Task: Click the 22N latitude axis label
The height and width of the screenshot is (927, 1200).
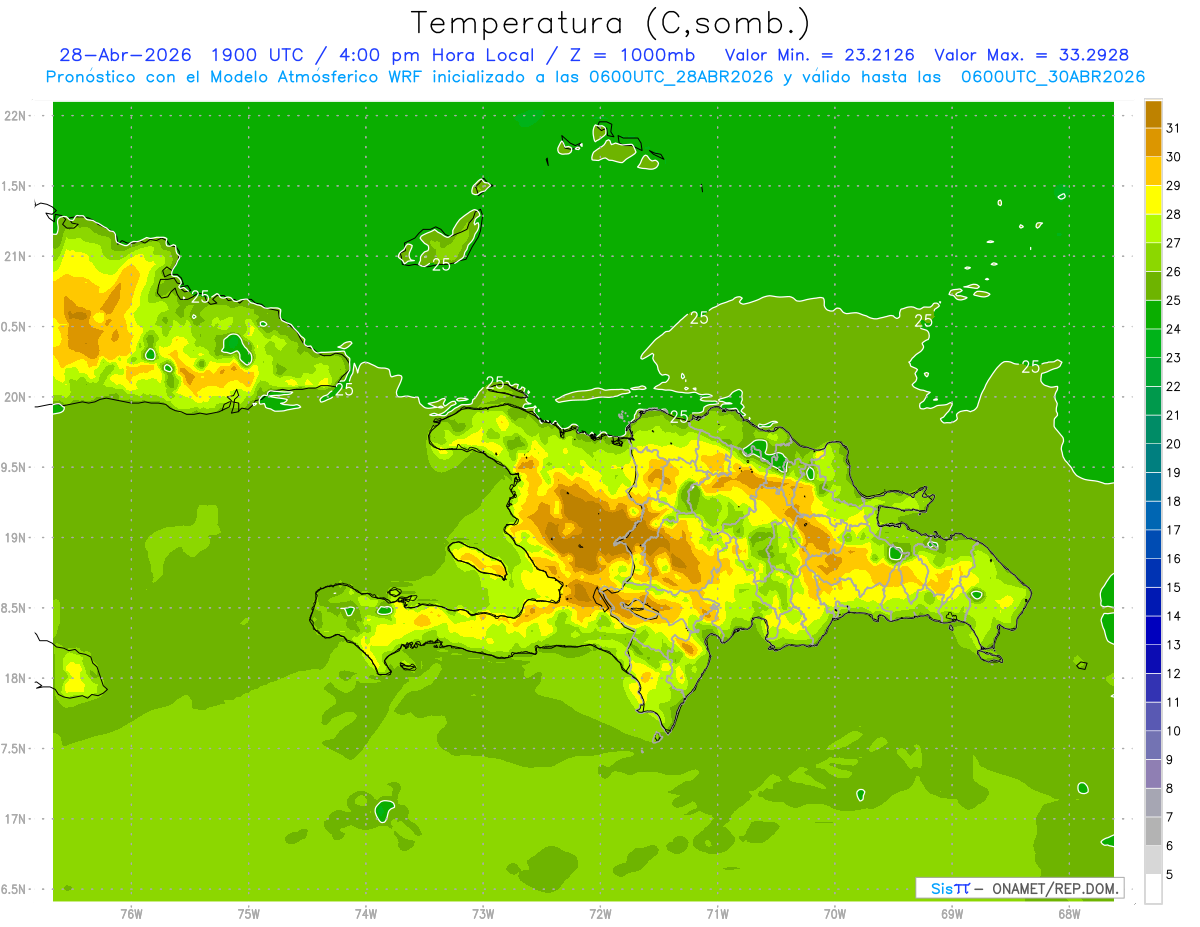Action: point(17,115)
